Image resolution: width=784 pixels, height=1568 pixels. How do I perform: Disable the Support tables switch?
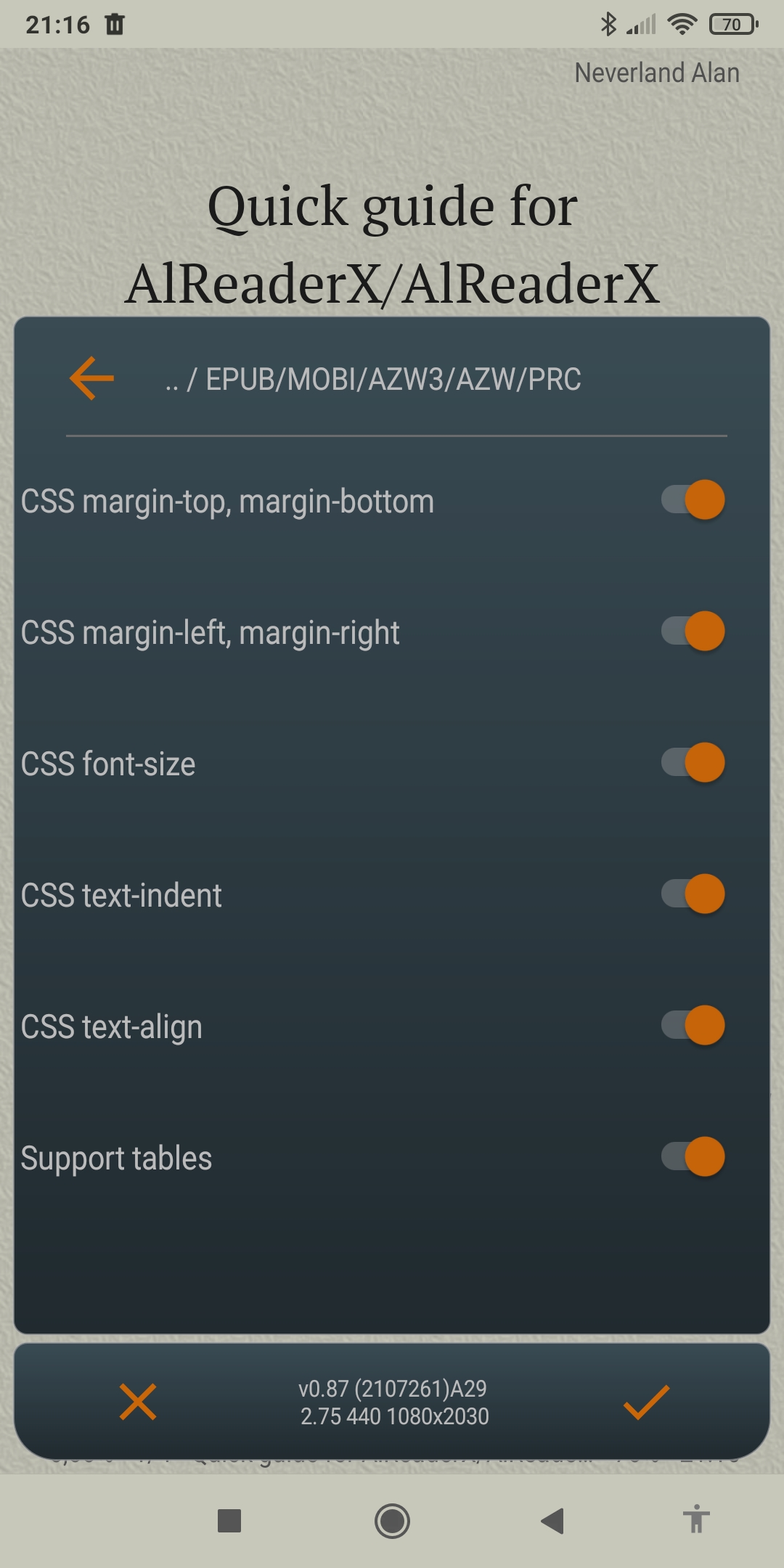(x=693, y=1157)
